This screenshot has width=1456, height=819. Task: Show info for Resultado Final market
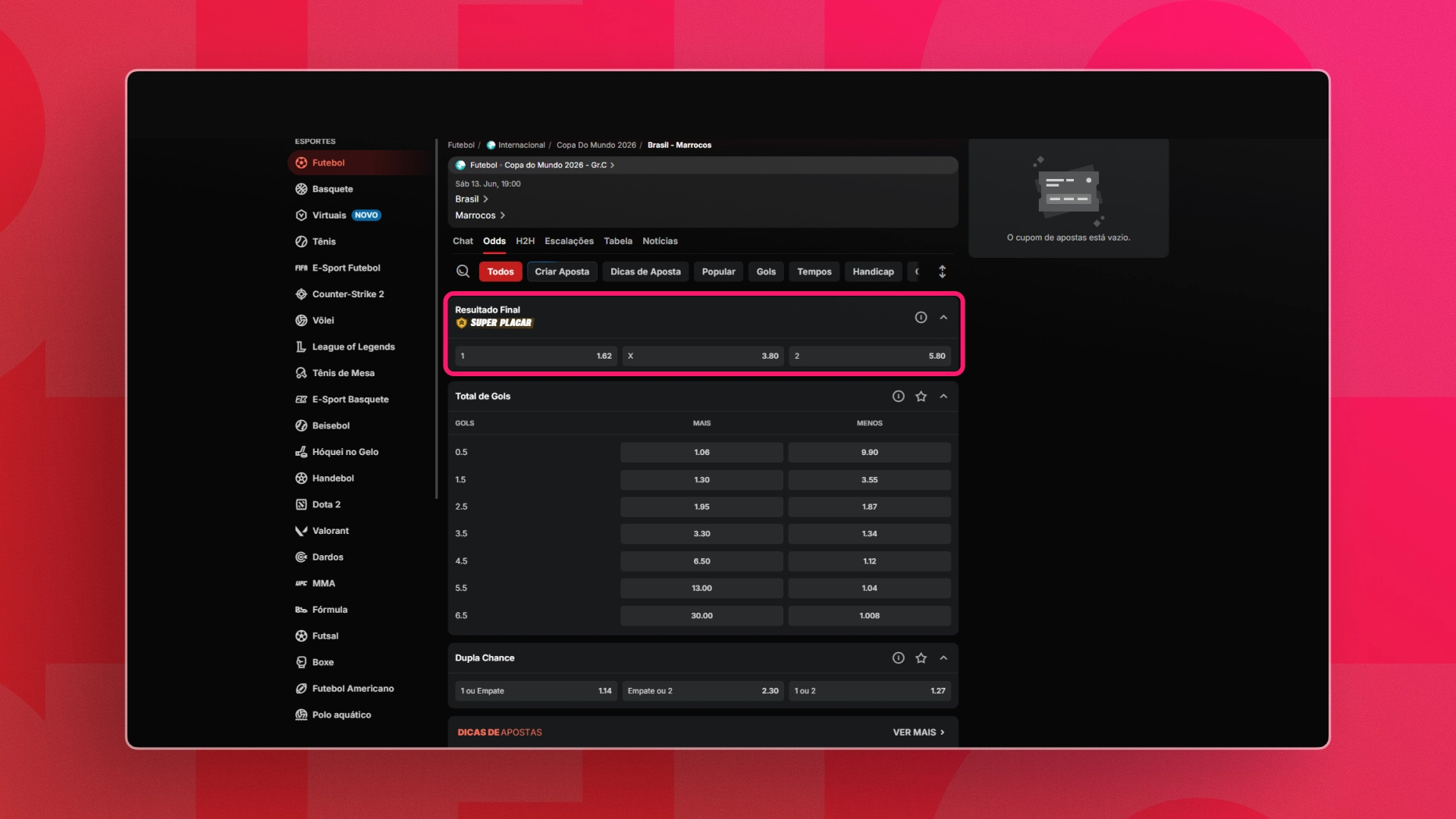coord(921,318)
